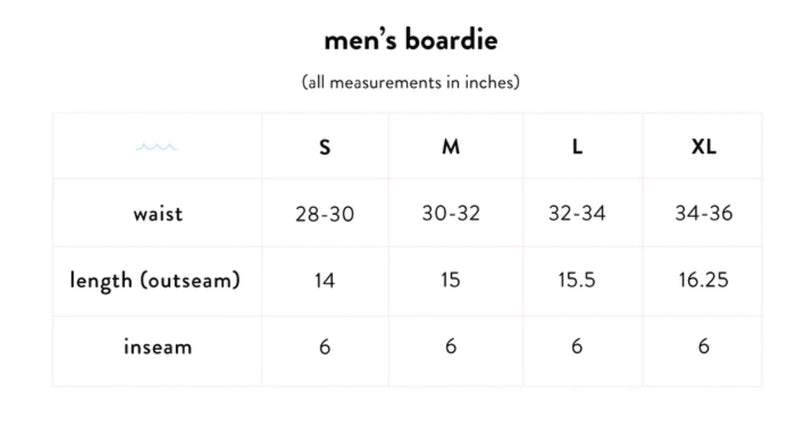Screen dimensions: 800x436
Task: Click the 34-36 waist value
Action: pyautogui.click(x=704, y=214)
